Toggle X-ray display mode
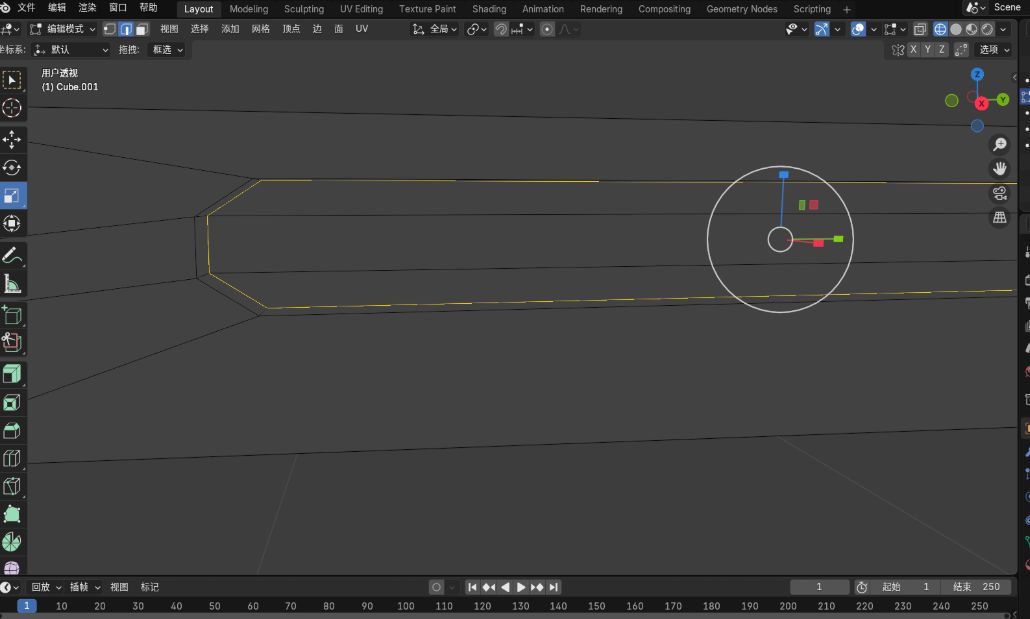The image size is (1030, 619). point(920,29)
